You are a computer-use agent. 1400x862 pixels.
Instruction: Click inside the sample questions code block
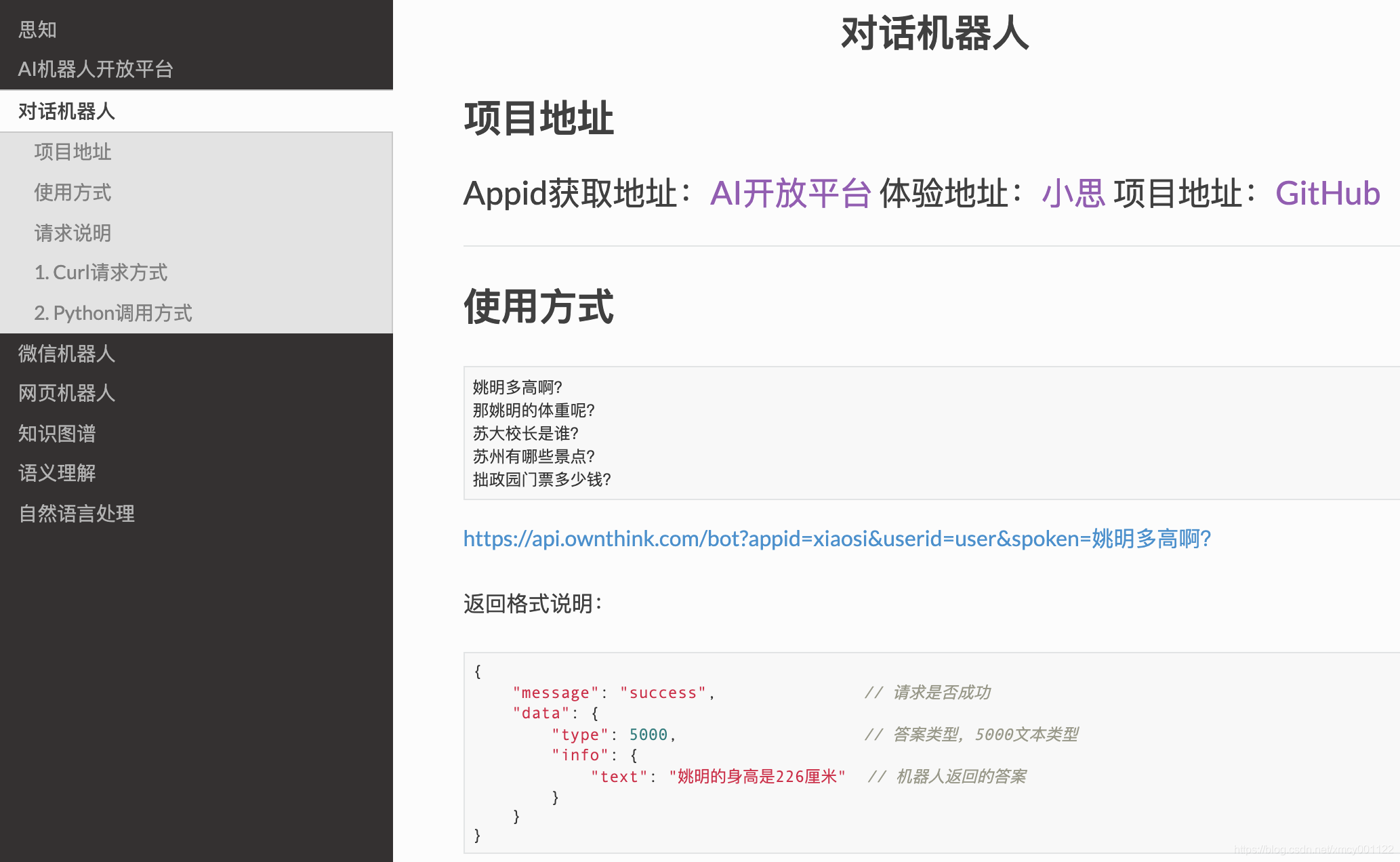point(881,434)
